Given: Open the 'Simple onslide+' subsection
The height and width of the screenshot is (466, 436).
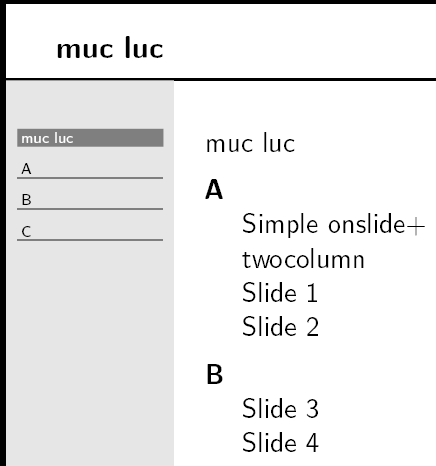Looking at the screenshot, I should point(333,224).
